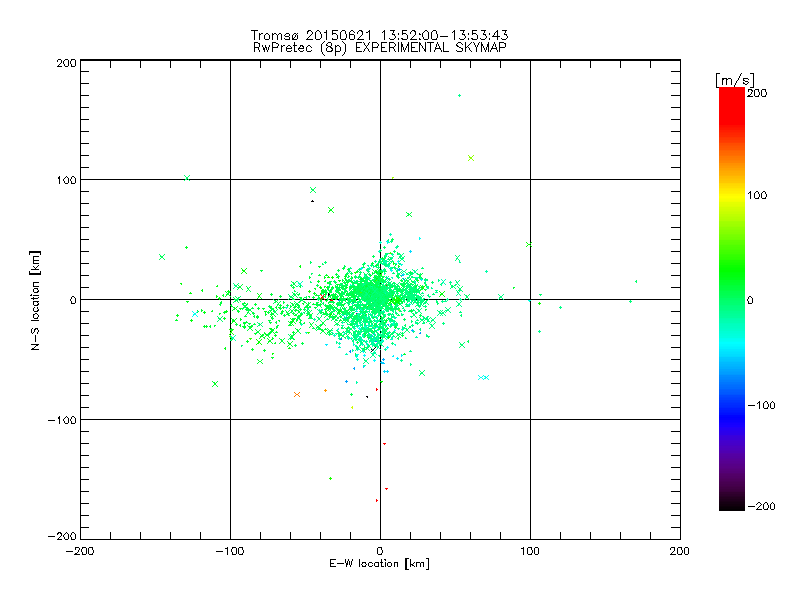
Task: Click the x-axis '-100' tick label
Action: pos(230,551)
